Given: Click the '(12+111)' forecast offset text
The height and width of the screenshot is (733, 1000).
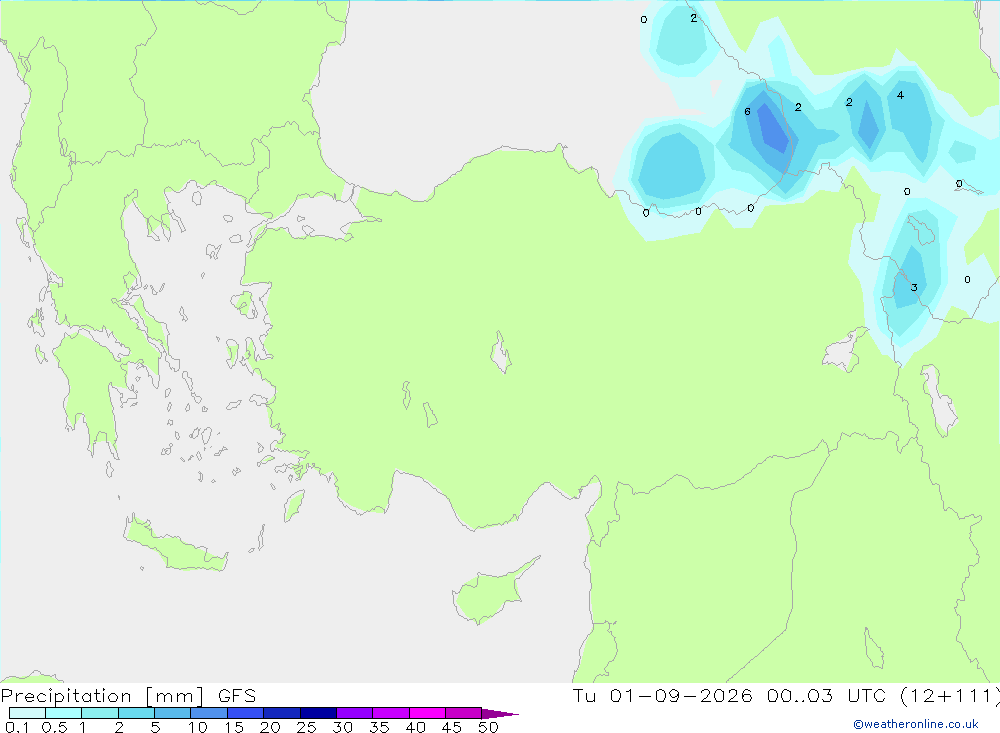Looking at the screenshot, I should [949, 695].
